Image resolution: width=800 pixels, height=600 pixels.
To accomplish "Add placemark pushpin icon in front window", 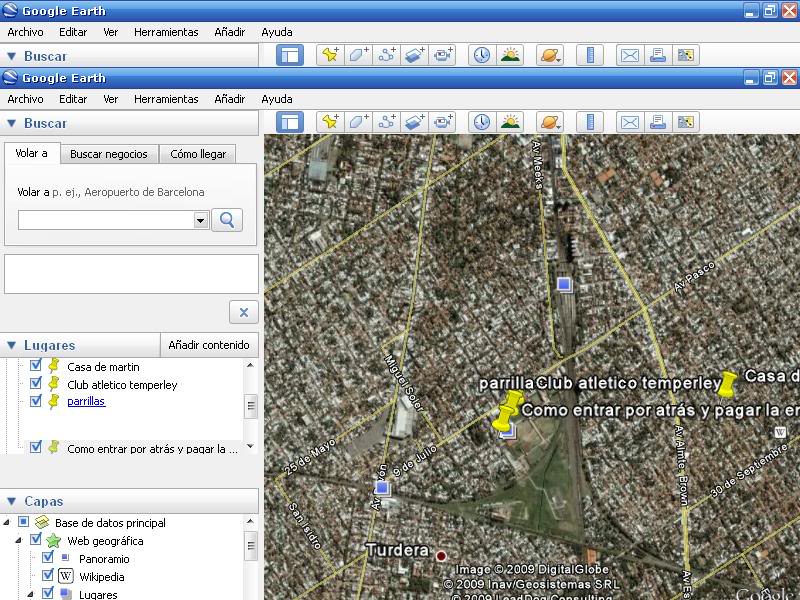I will tap(330, 122).
